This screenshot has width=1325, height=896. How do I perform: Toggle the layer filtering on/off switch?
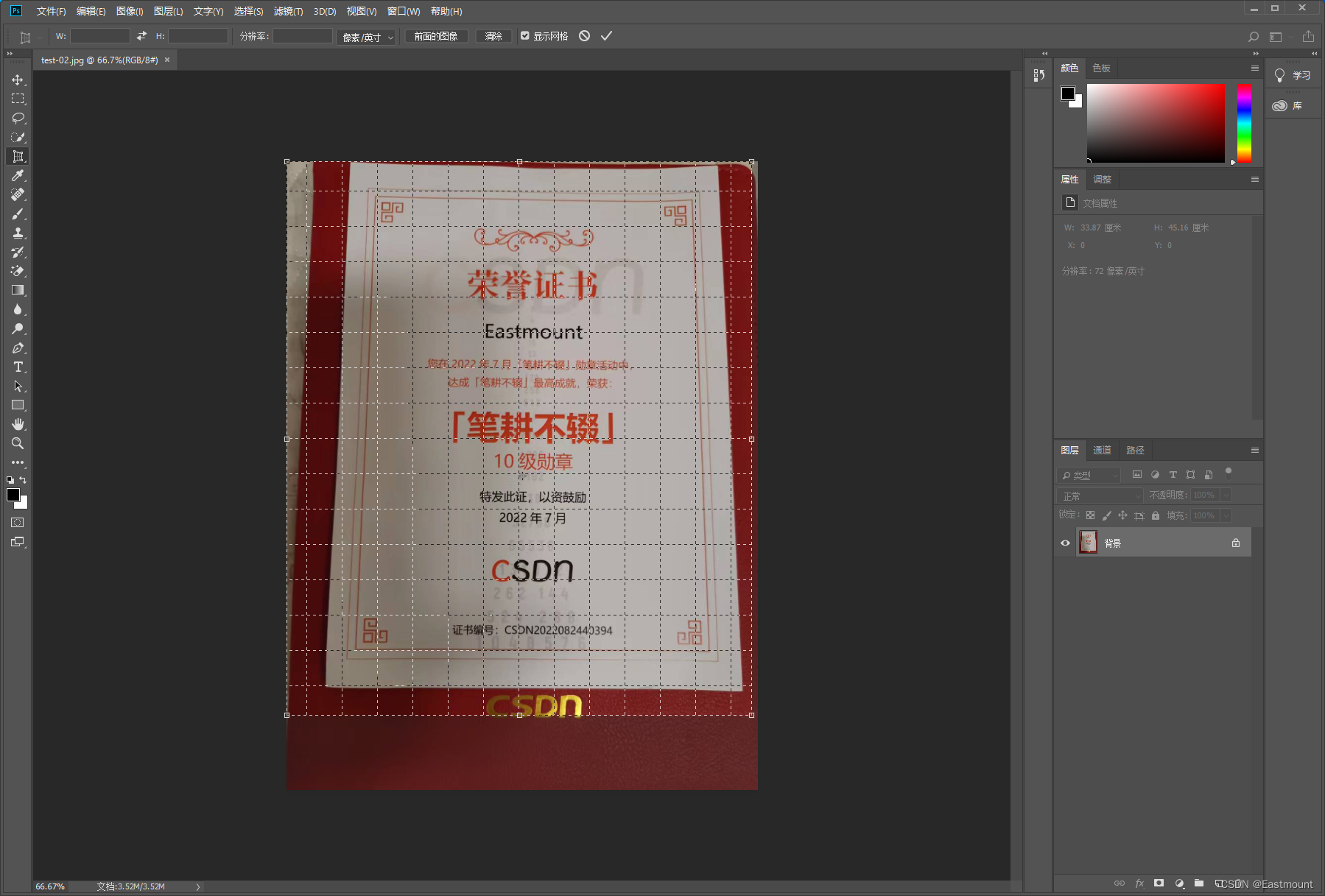coord(1229,473)
